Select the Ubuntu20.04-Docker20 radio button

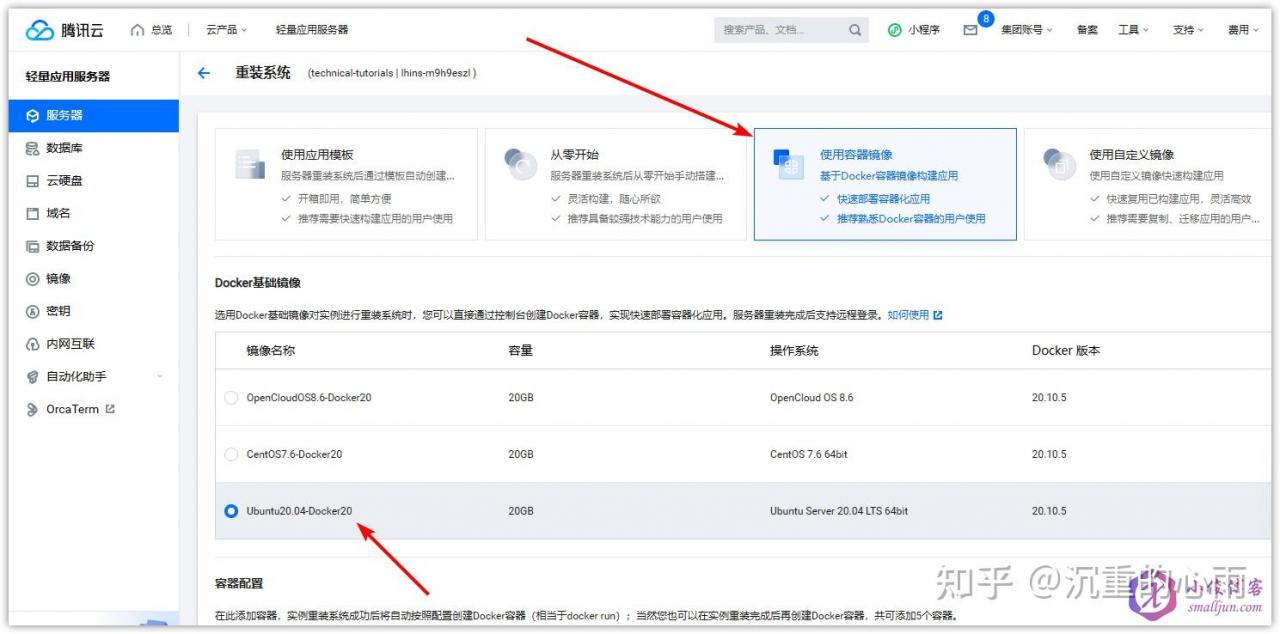(232, 511)
